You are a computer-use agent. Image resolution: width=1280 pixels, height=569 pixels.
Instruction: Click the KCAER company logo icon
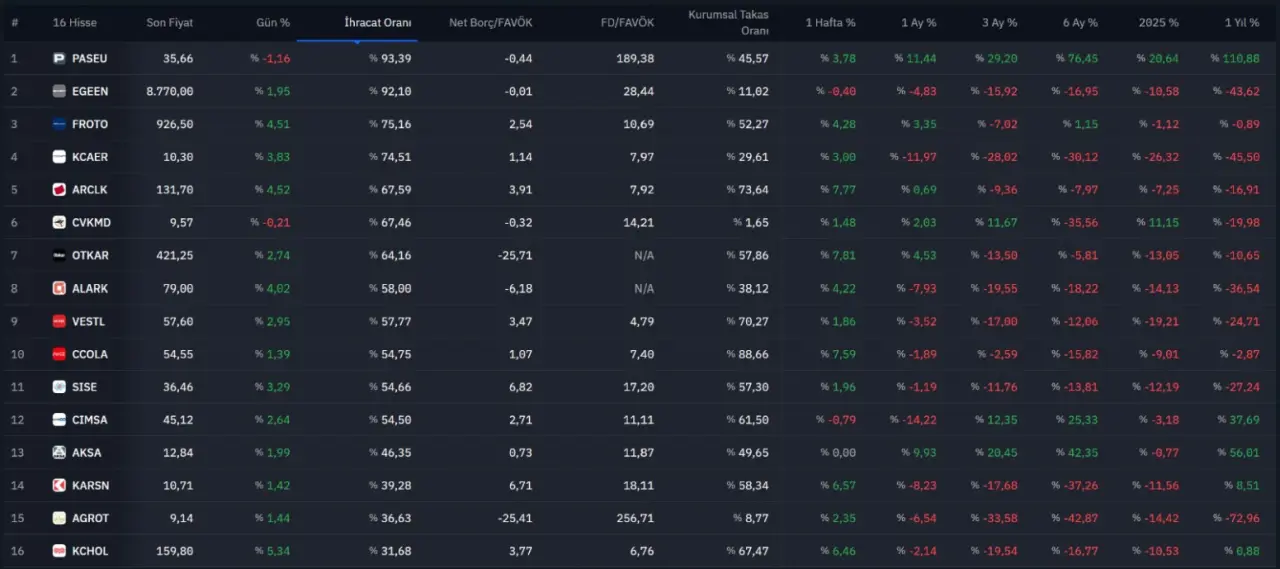coord(59,157)
